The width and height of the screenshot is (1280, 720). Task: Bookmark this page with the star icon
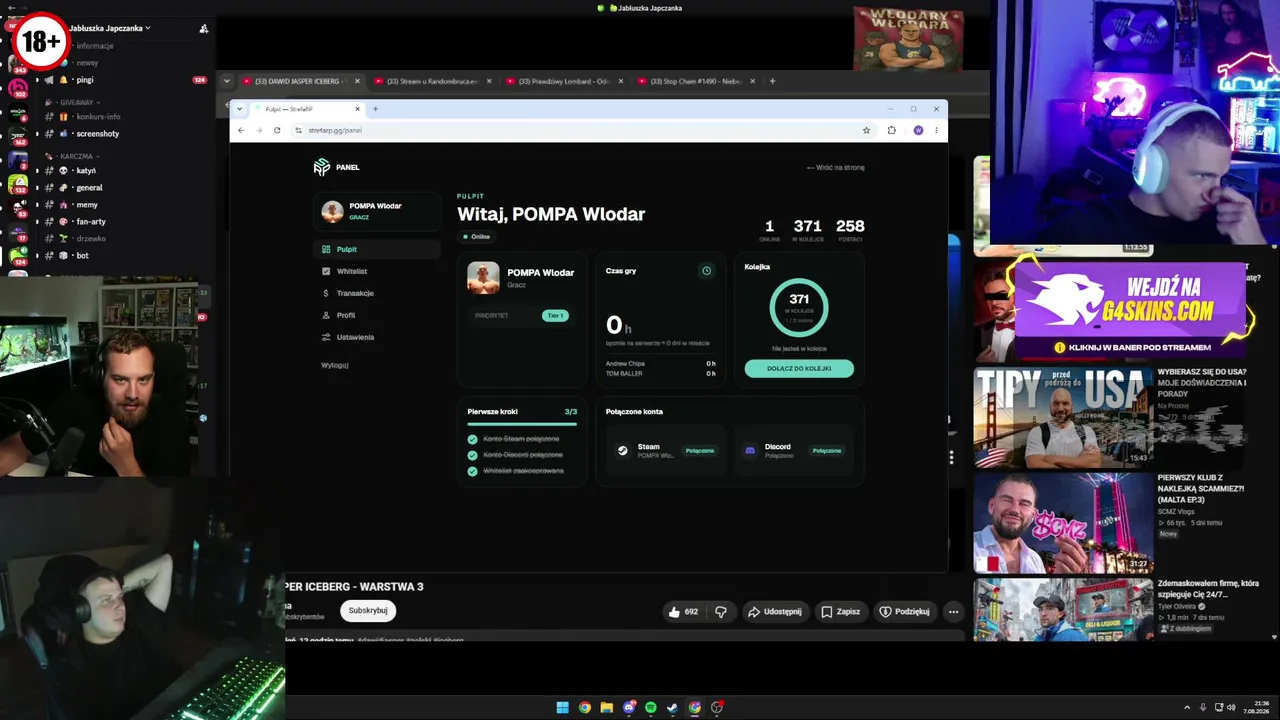pos(866,130)
